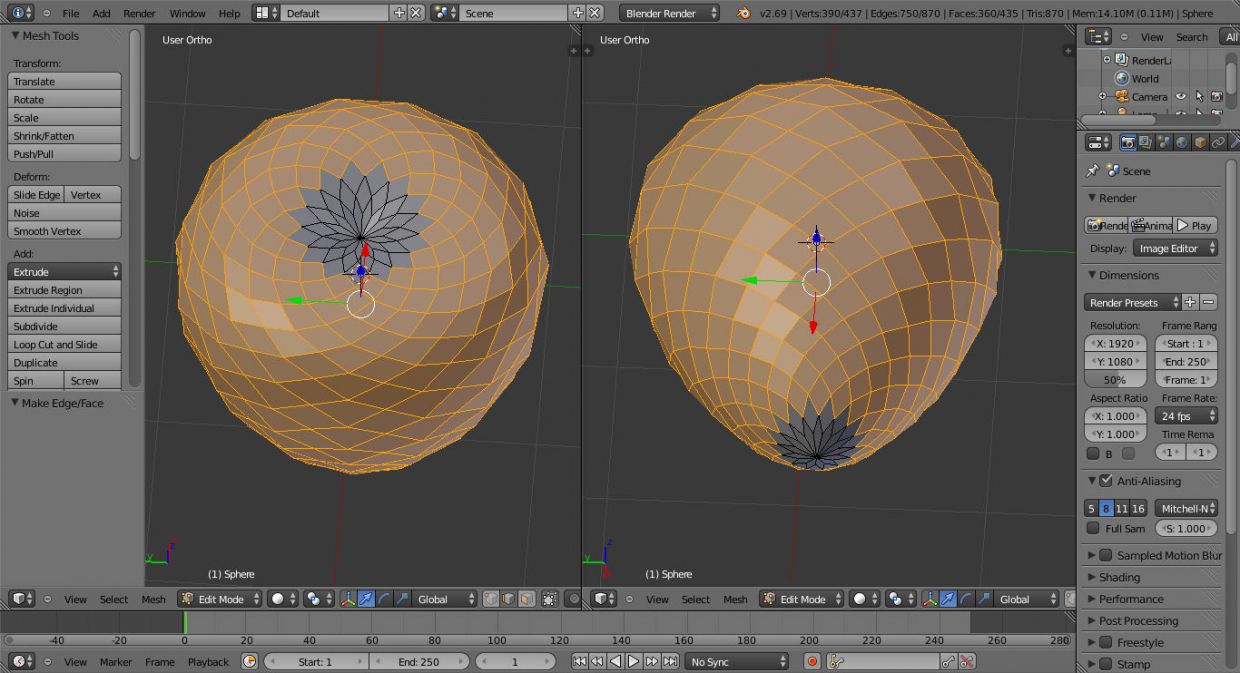
Task: Open Display Image Editor dropdown
Action: pyautogui.click(x=1176, y=248)
